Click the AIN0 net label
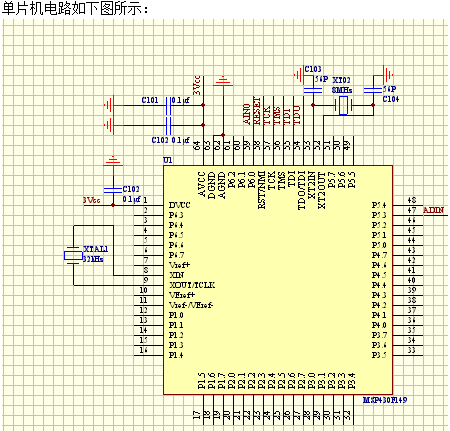Screen dimensions: 450x431 click(x=247, y=114)
